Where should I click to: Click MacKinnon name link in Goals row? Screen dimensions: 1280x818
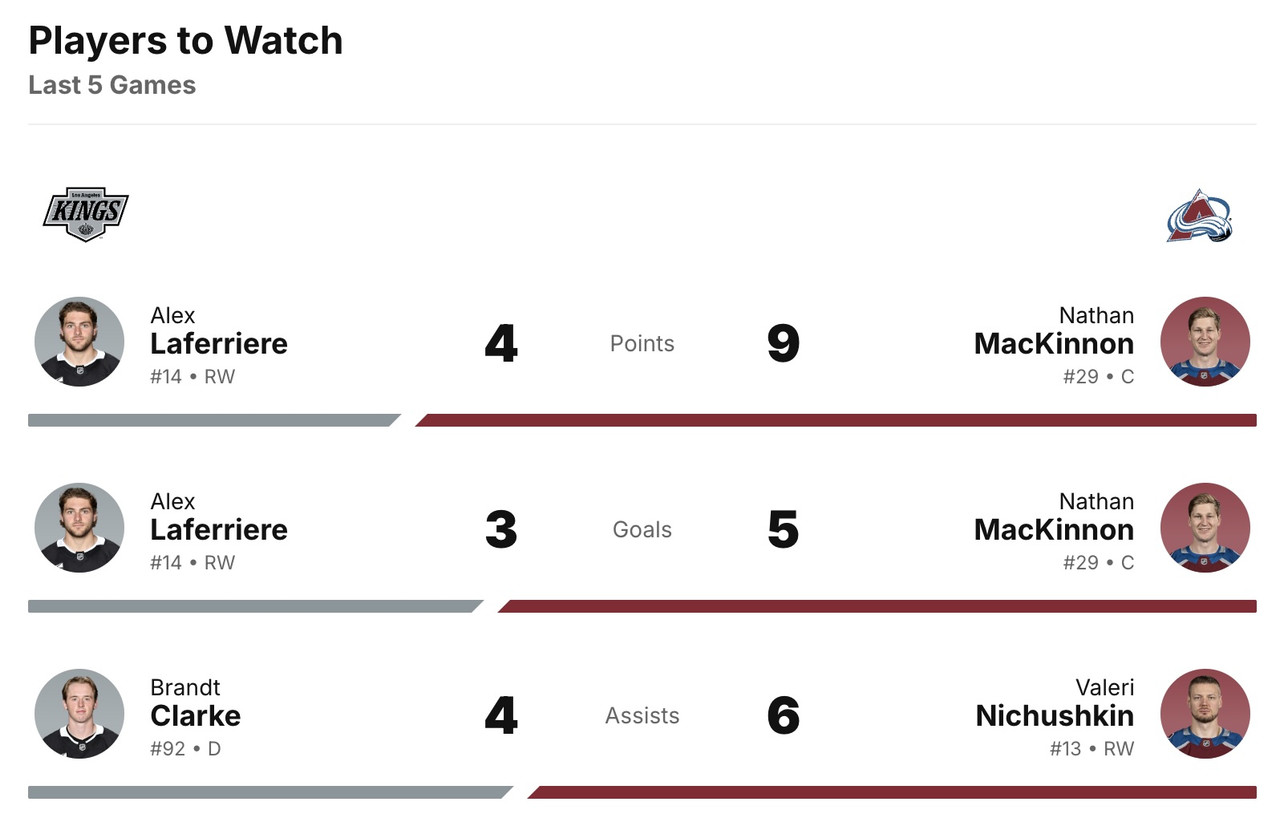click(x=1054, y=529)
